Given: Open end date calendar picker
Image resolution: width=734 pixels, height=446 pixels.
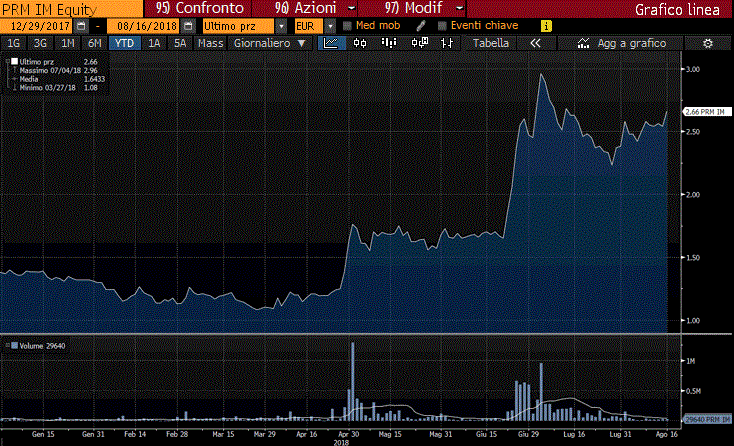Looking at the screenshot, I should 188,26.
